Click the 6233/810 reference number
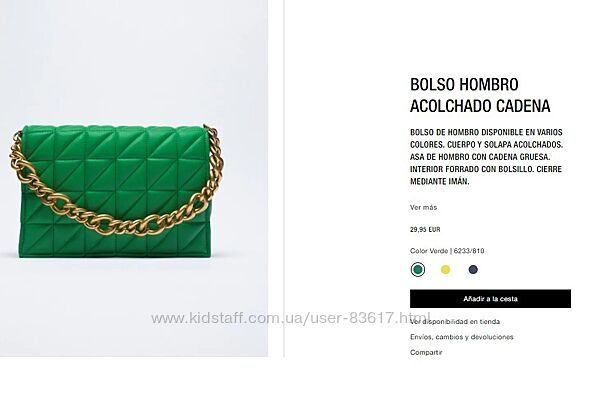 (x=469, y=251)
